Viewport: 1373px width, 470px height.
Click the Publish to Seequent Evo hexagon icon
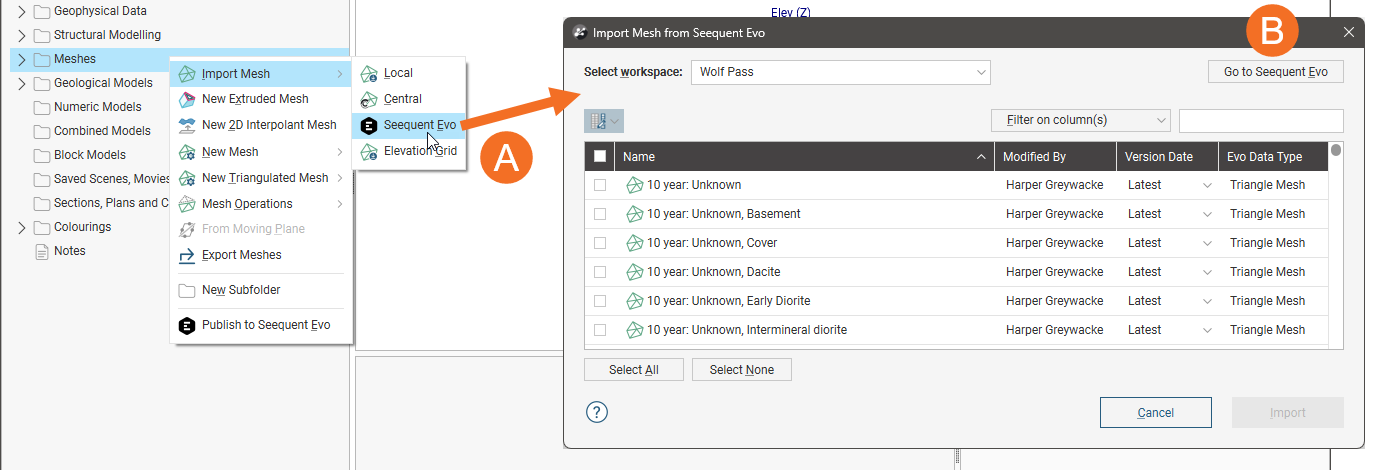coord(186,325)
